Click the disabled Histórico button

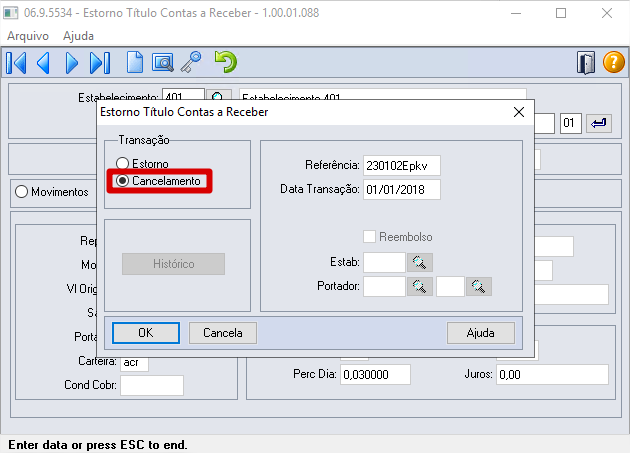click(x=174, y=264)
